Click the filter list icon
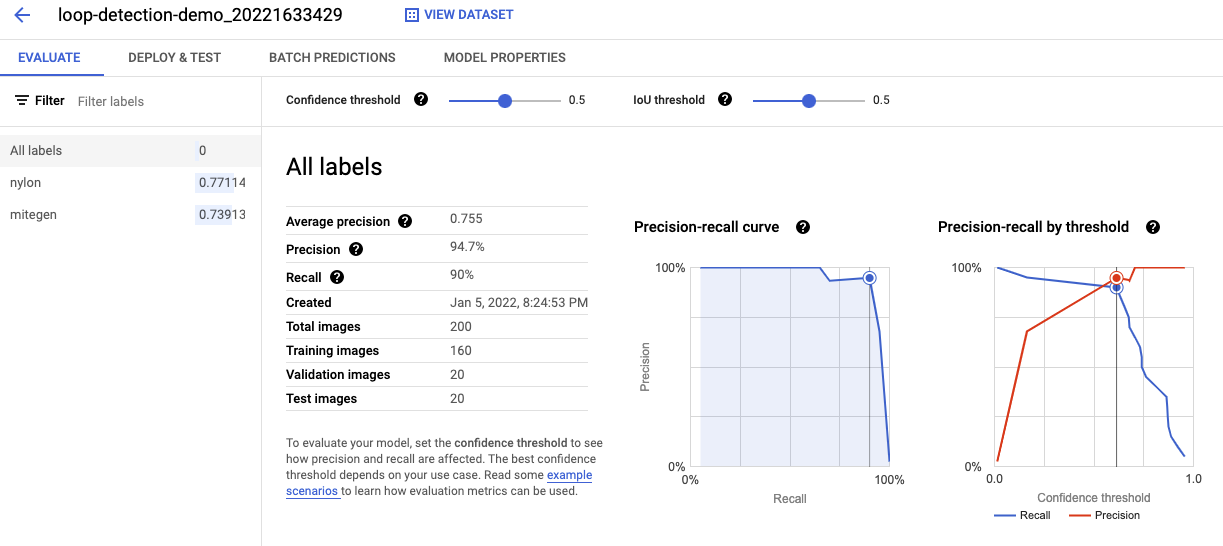This screenshot has height=546, width=1223. click(x=22, y=101)
